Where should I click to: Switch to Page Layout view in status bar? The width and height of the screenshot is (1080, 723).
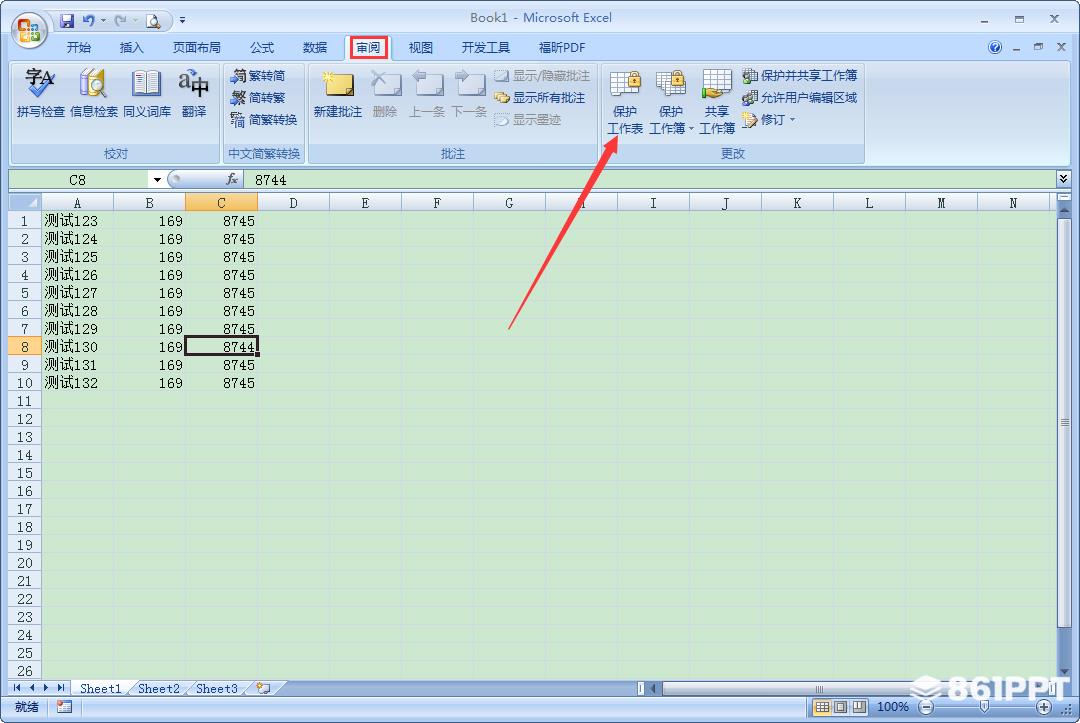(x=840, y=706)
